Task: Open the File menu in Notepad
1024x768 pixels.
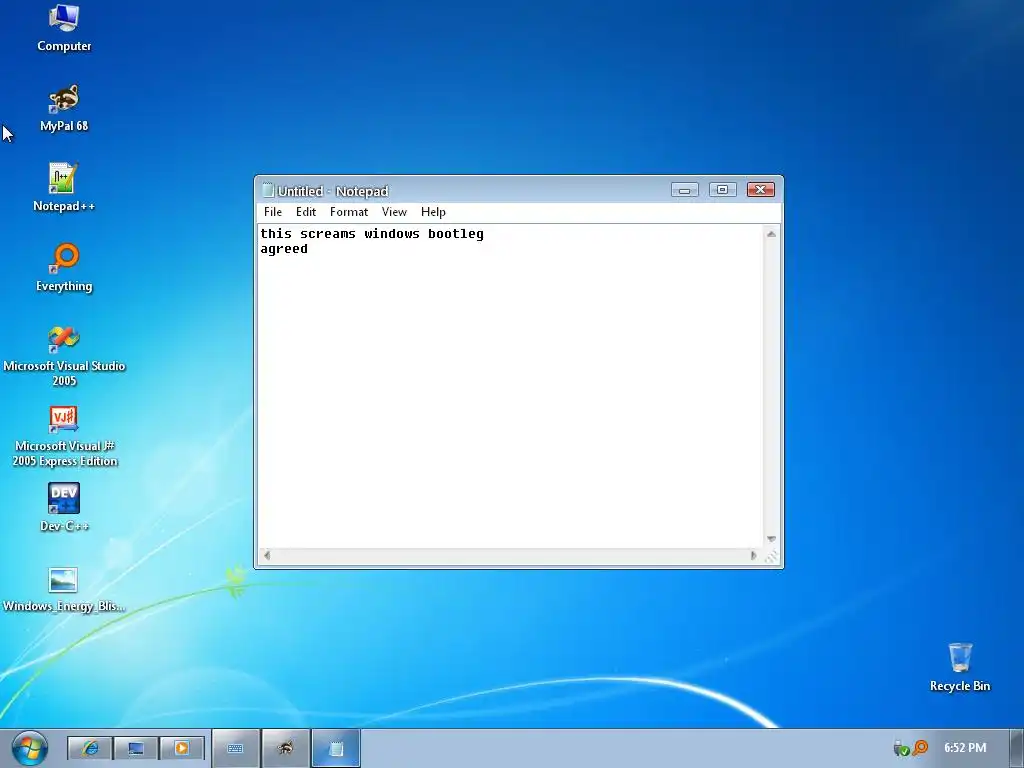Action: (273, 212)
